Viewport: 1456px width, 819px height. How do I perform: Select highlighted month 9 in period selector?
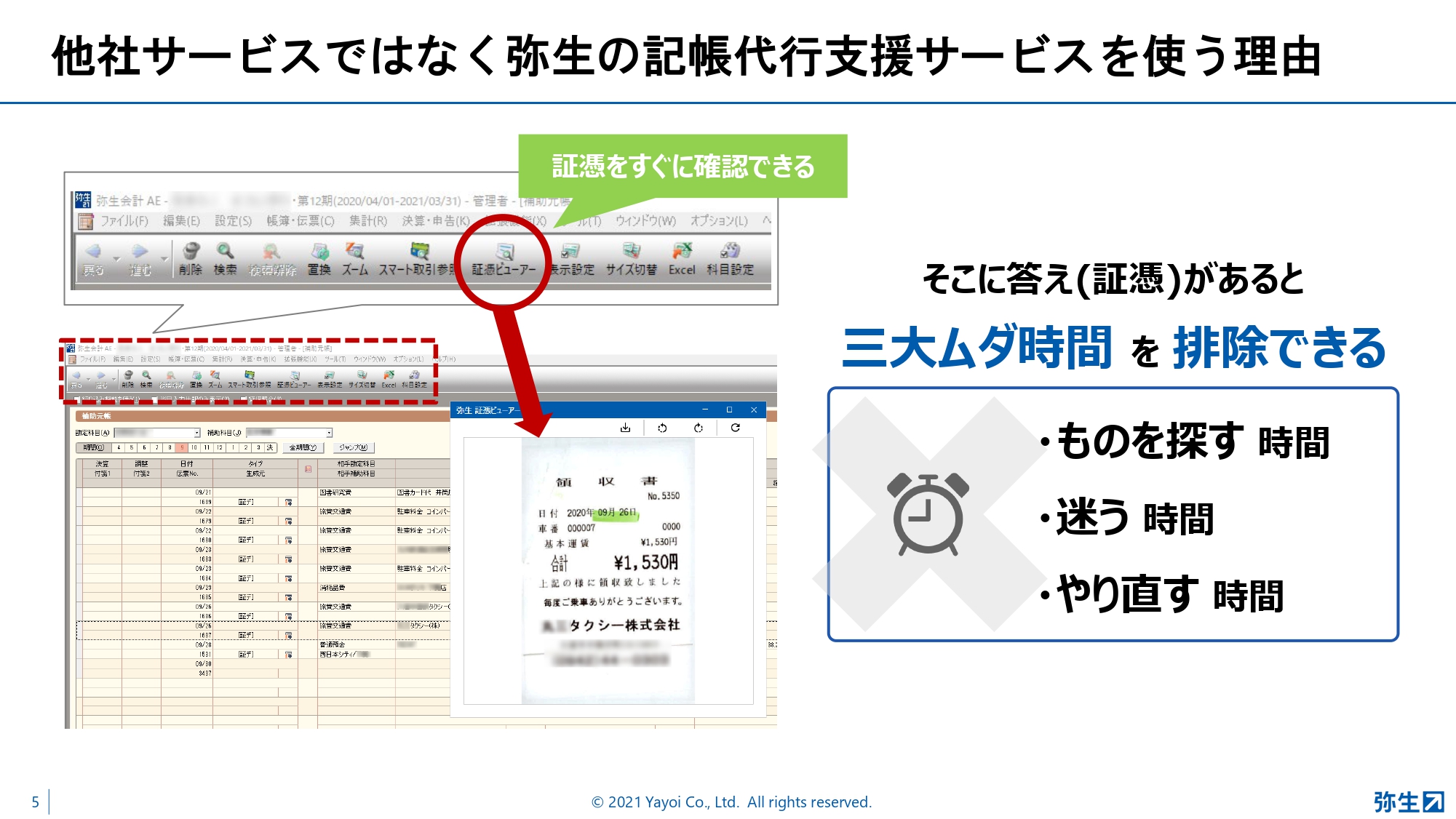(182, 448)
